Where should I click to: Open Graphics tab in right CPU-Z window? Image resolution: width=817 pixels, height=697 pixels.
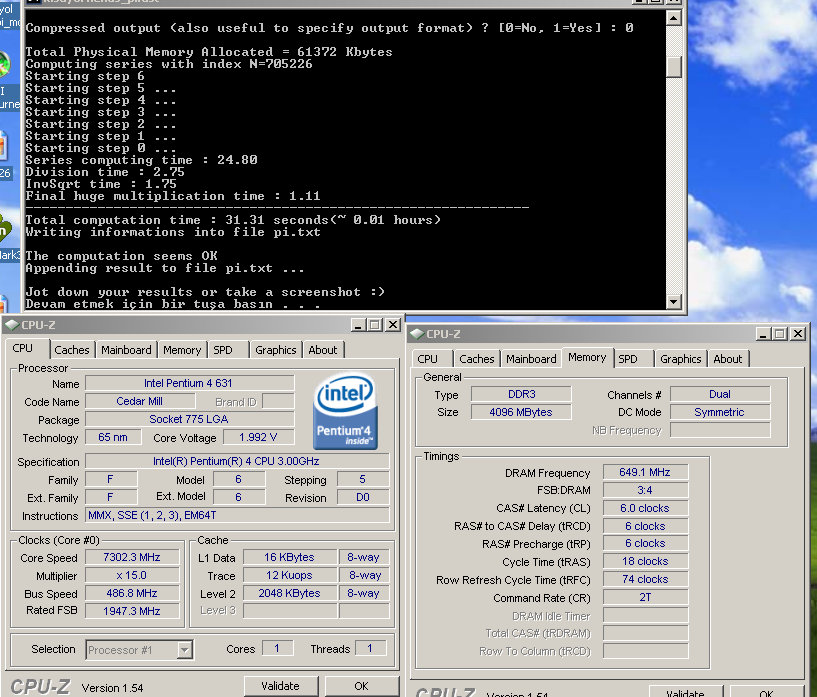click(x=680, y=359)
